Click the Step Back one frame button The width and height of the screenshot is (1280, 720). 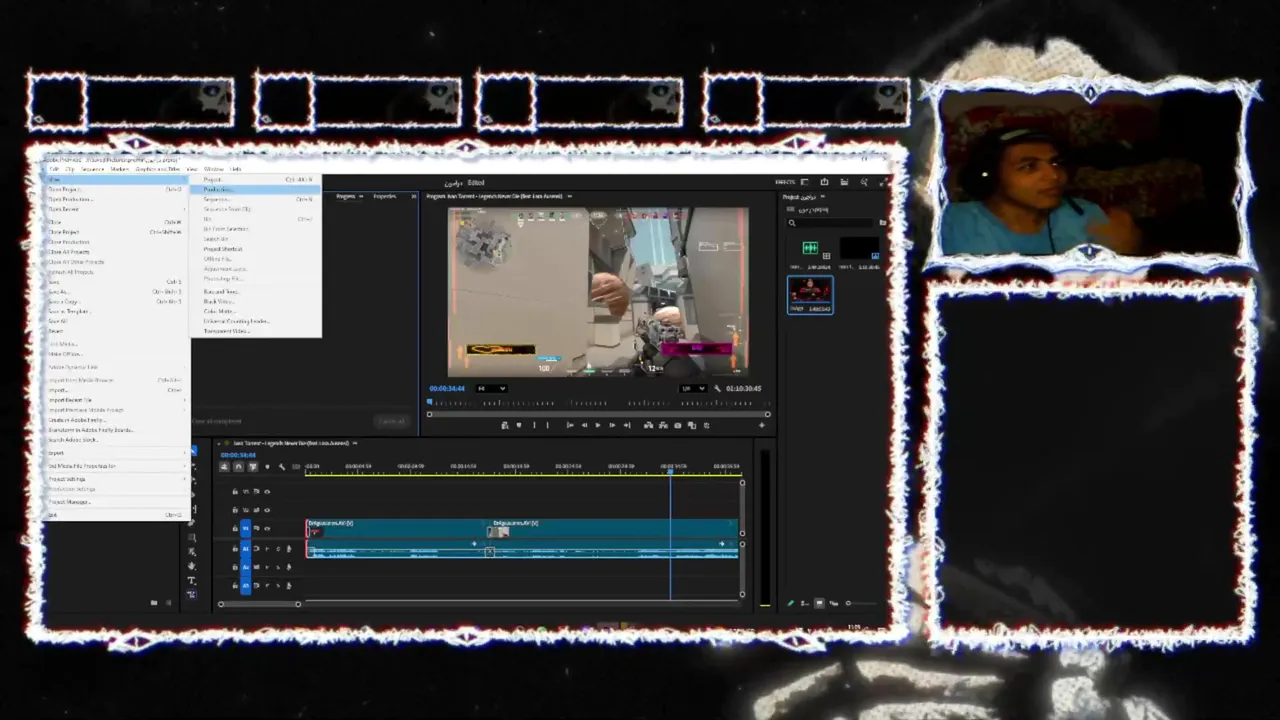click(584, 425)
